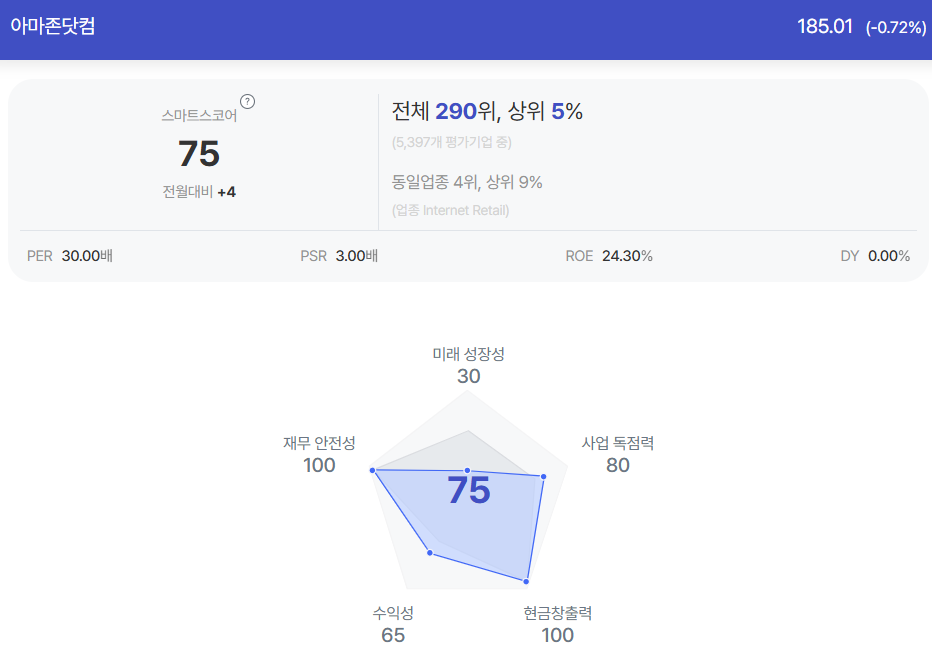Click the 아마존닷컴 company title
This screenshot has height=665, width=932.
53,26
